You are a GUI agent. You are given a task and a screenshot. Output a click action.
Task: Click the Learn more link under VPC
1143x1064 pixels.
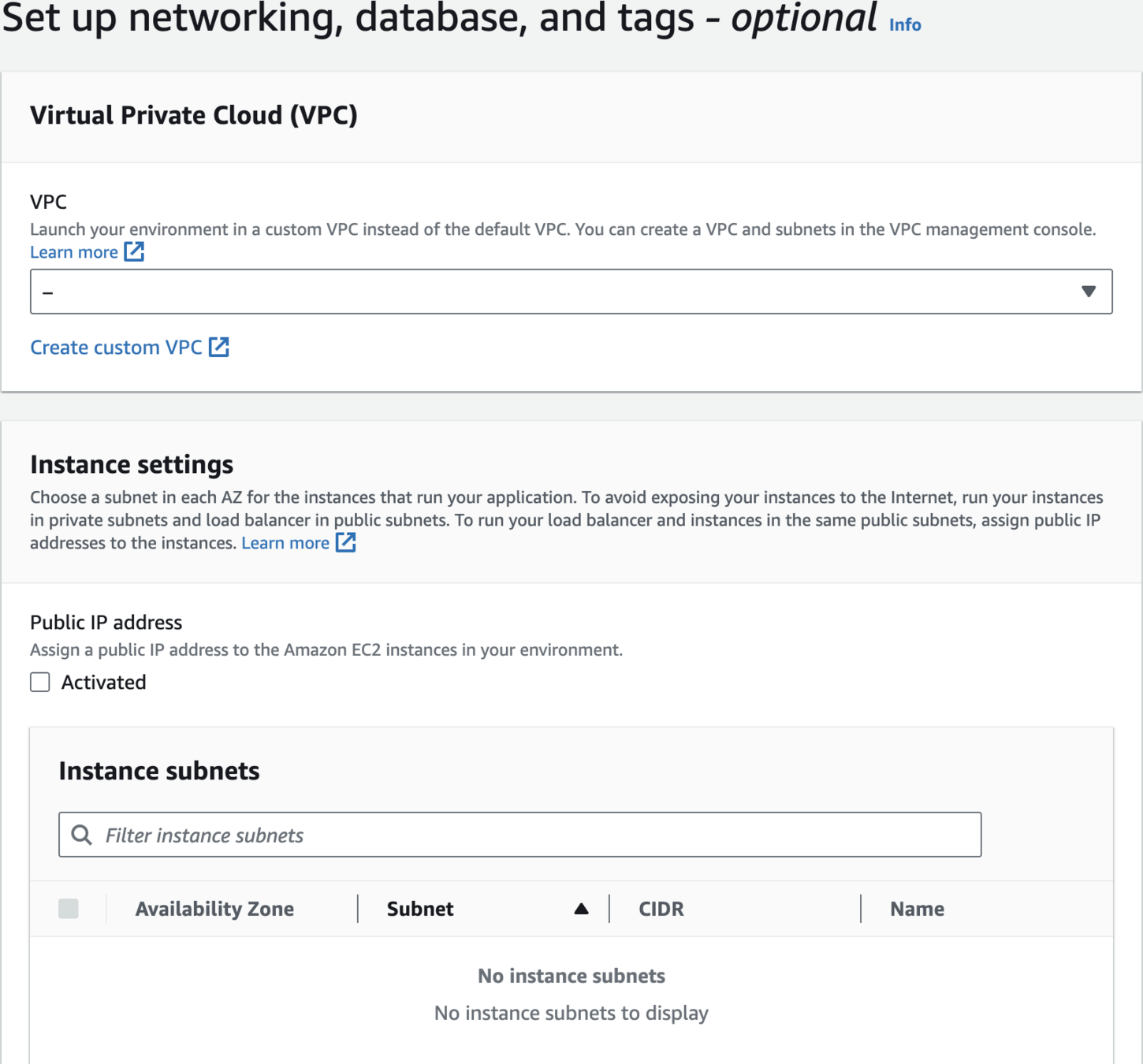[x=74, y=252]
